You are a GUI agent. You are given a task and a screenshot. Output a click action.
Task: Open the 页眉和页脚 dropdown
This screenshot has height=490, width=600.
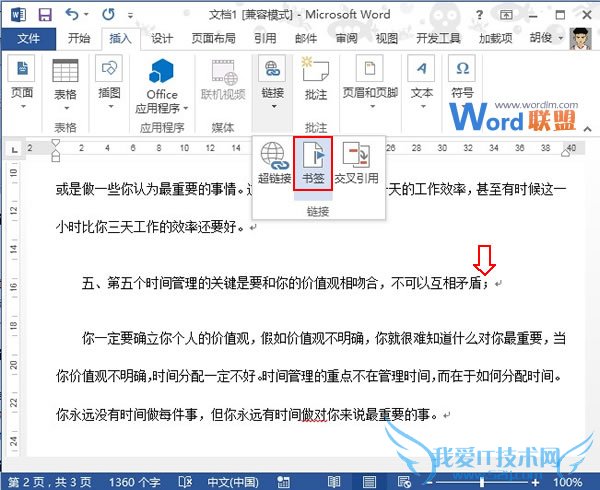click(x=370, y=82)
